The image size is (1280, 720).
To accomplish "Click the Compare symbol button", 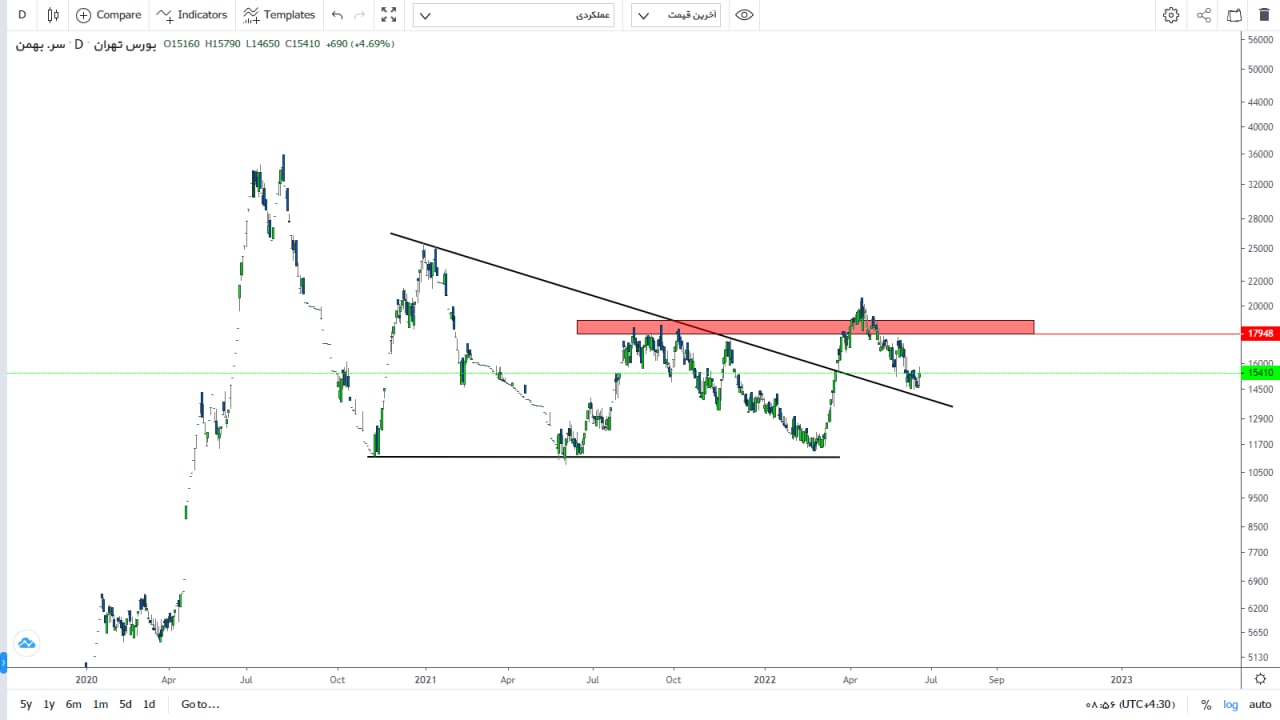I will (x=109, y=15).
